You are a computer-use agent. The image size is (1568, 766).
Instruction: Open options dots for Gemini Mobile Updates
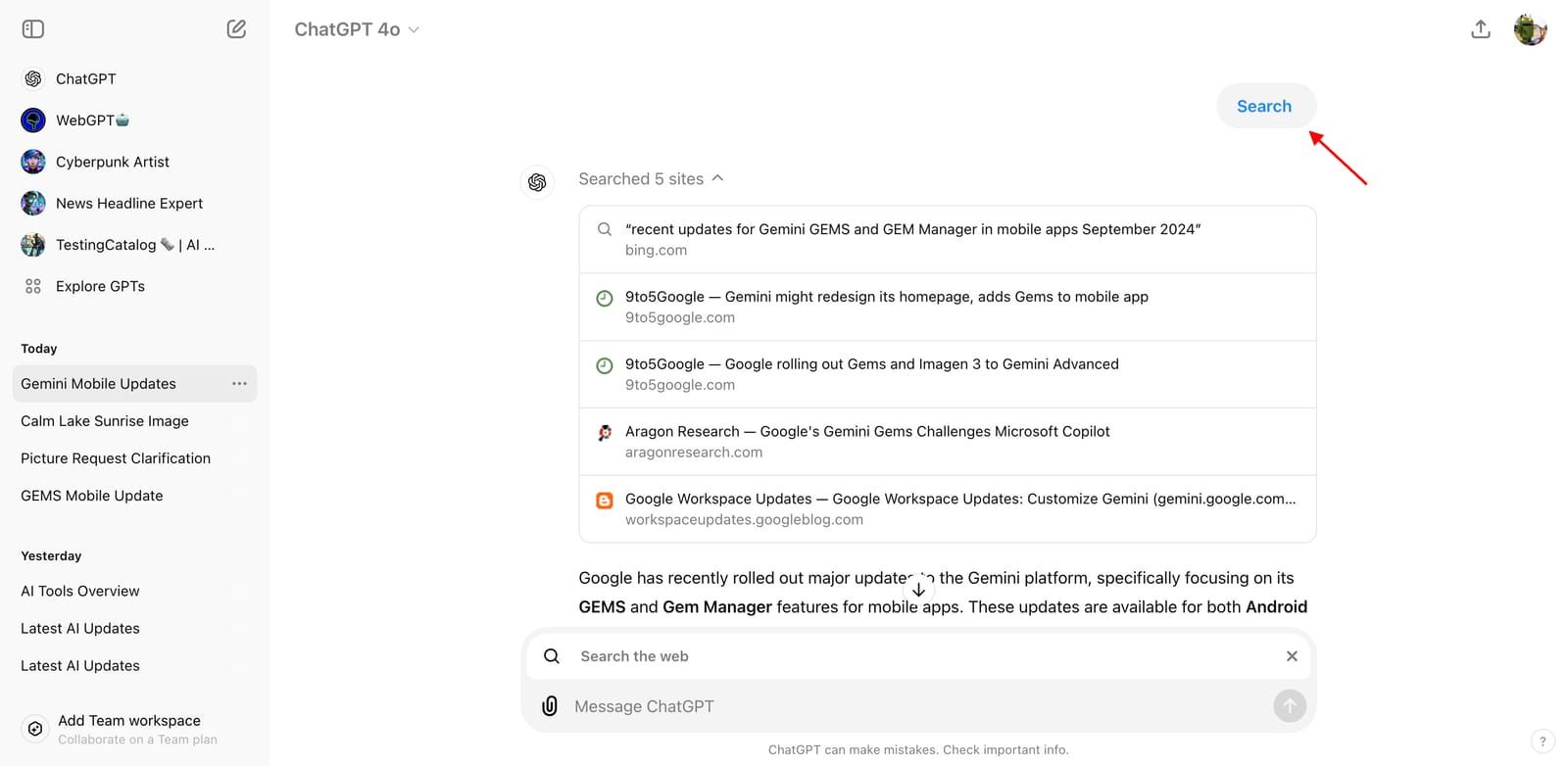(239, 384)
